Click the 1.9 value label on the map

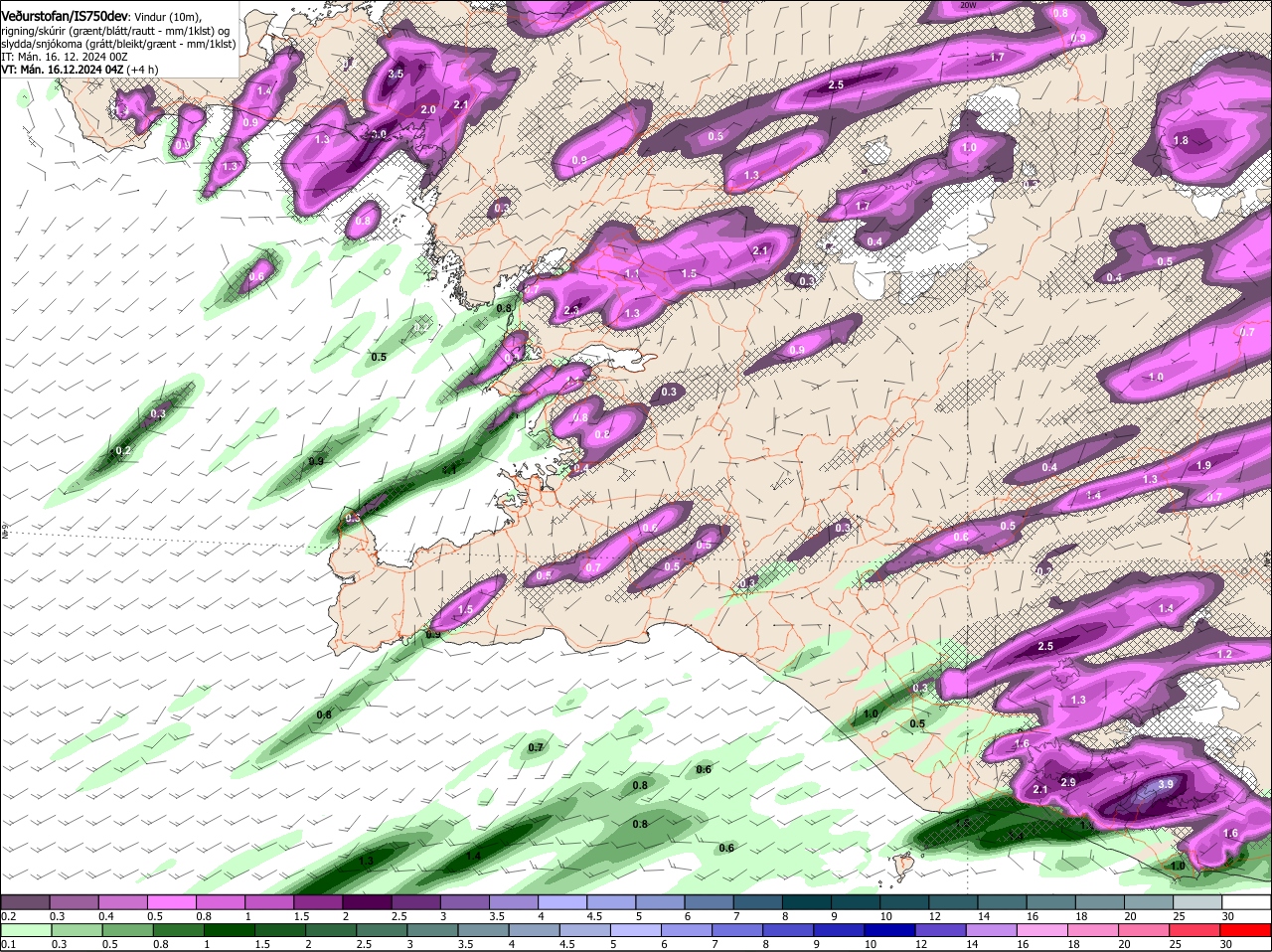coord(1203,465)
